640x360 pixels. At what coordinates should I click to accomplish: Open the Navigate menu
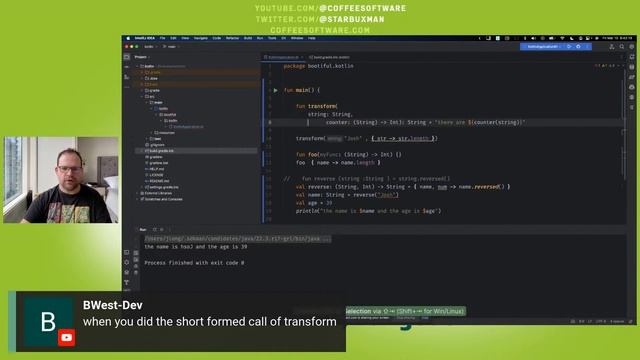200,38
